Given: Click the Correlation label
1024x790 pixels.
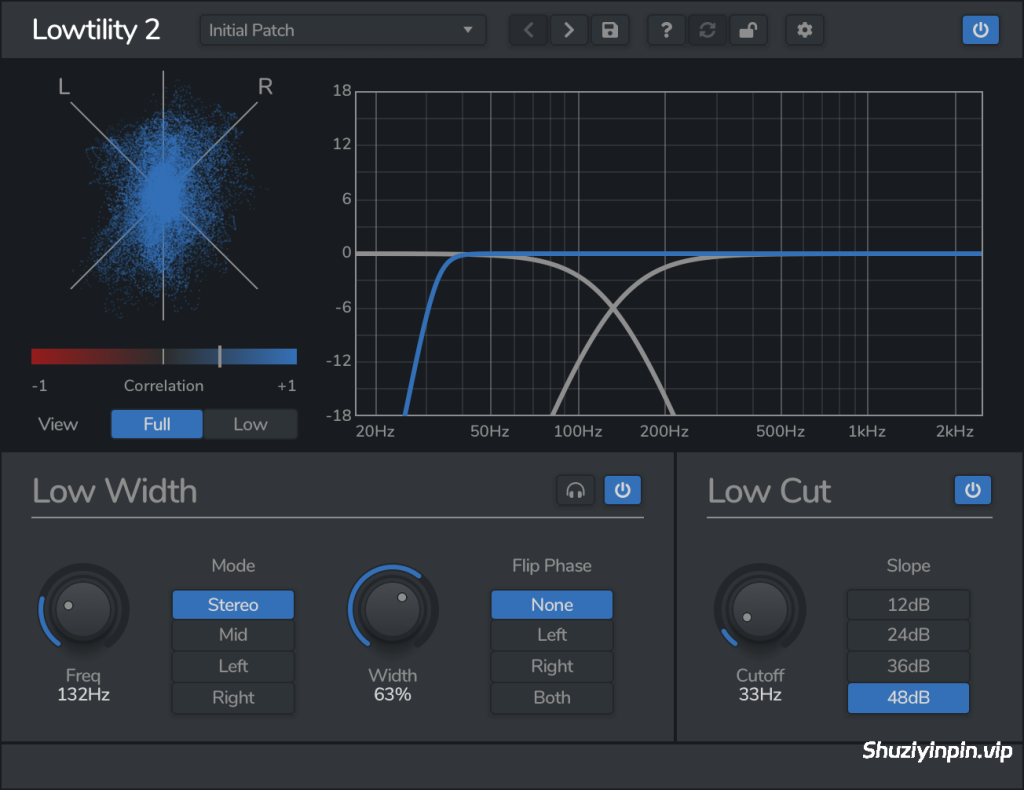Looking at the screenshot, I should (x=164, y=386).
